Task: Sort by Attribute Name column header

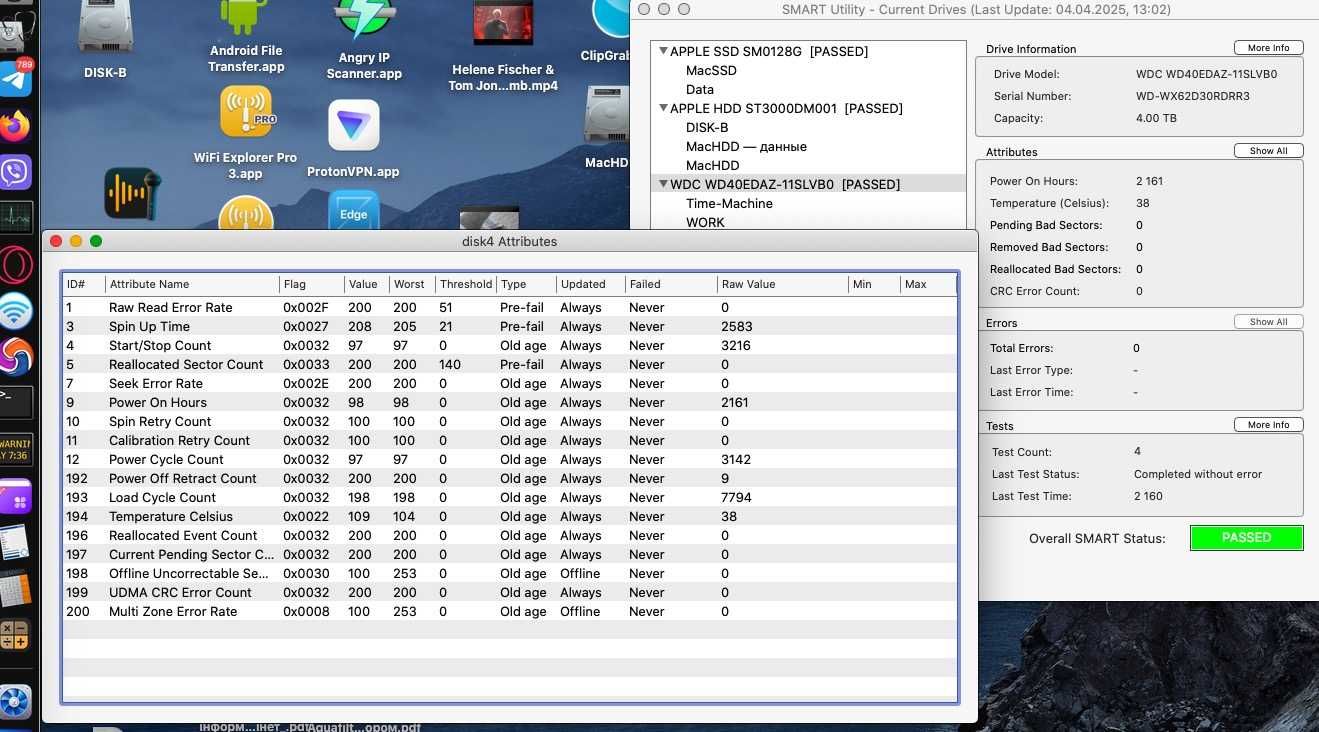Action: click(191, 284)
